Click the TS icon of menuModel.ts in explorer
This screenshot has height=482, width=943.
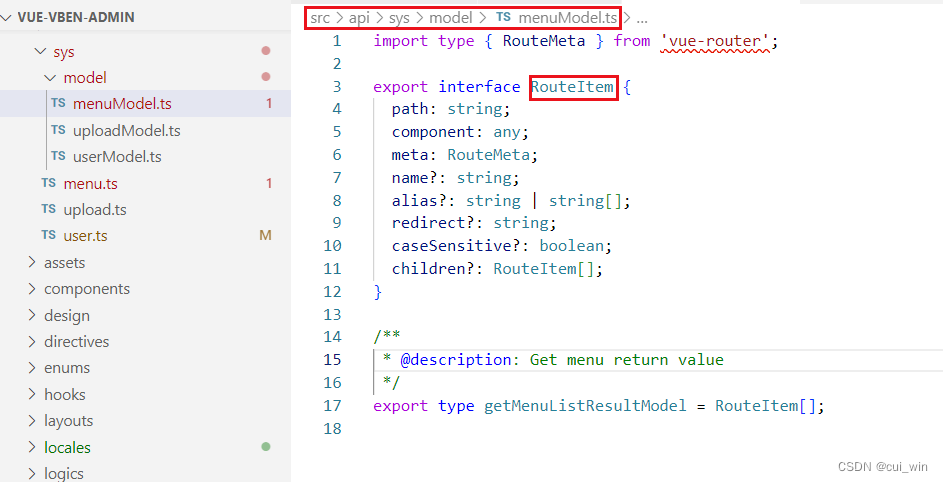pos(58,104)
